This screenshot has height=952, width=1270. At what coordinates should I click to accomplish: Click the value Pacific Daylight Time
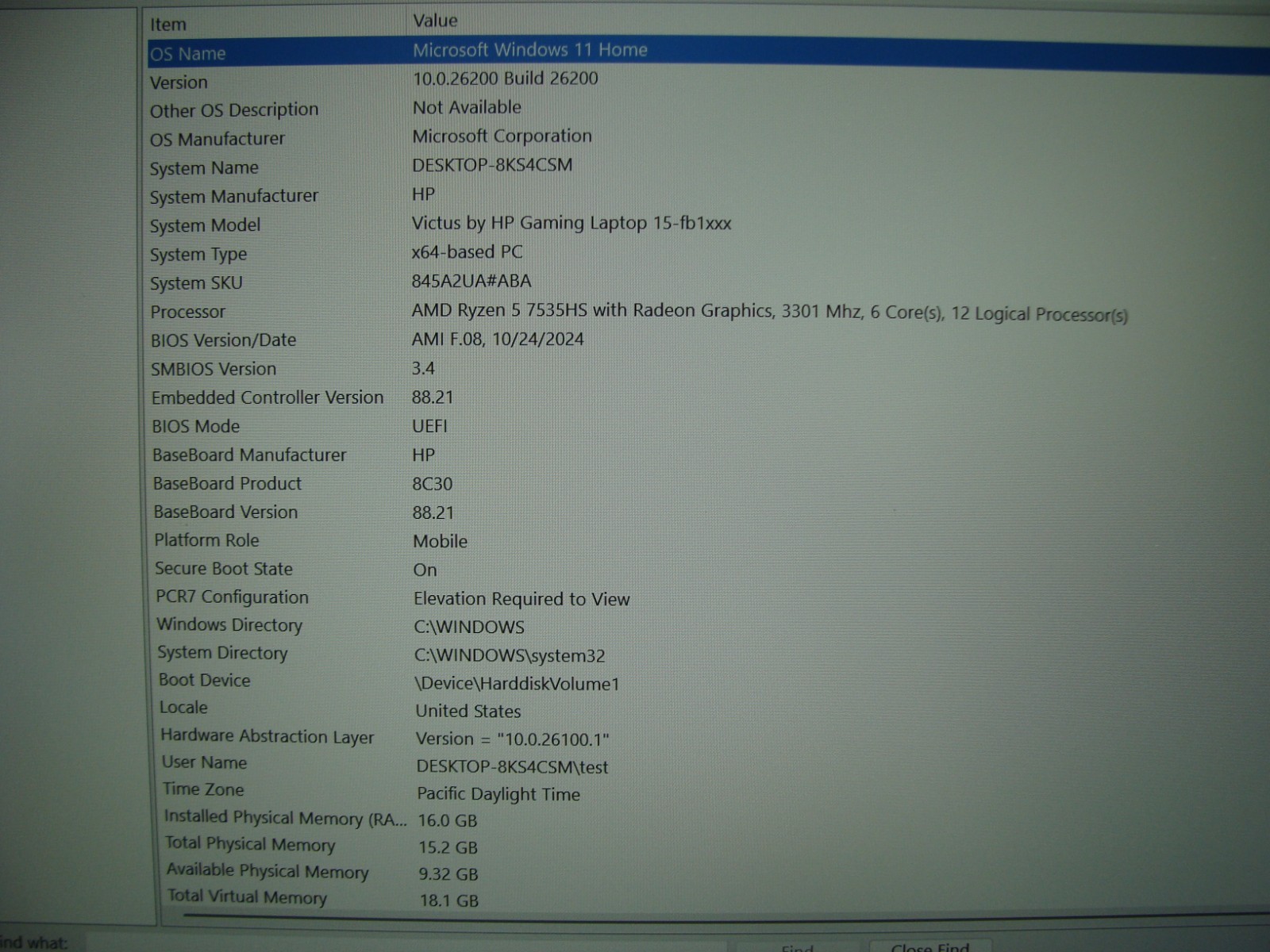pyautogui.click(x=498, y=794)
